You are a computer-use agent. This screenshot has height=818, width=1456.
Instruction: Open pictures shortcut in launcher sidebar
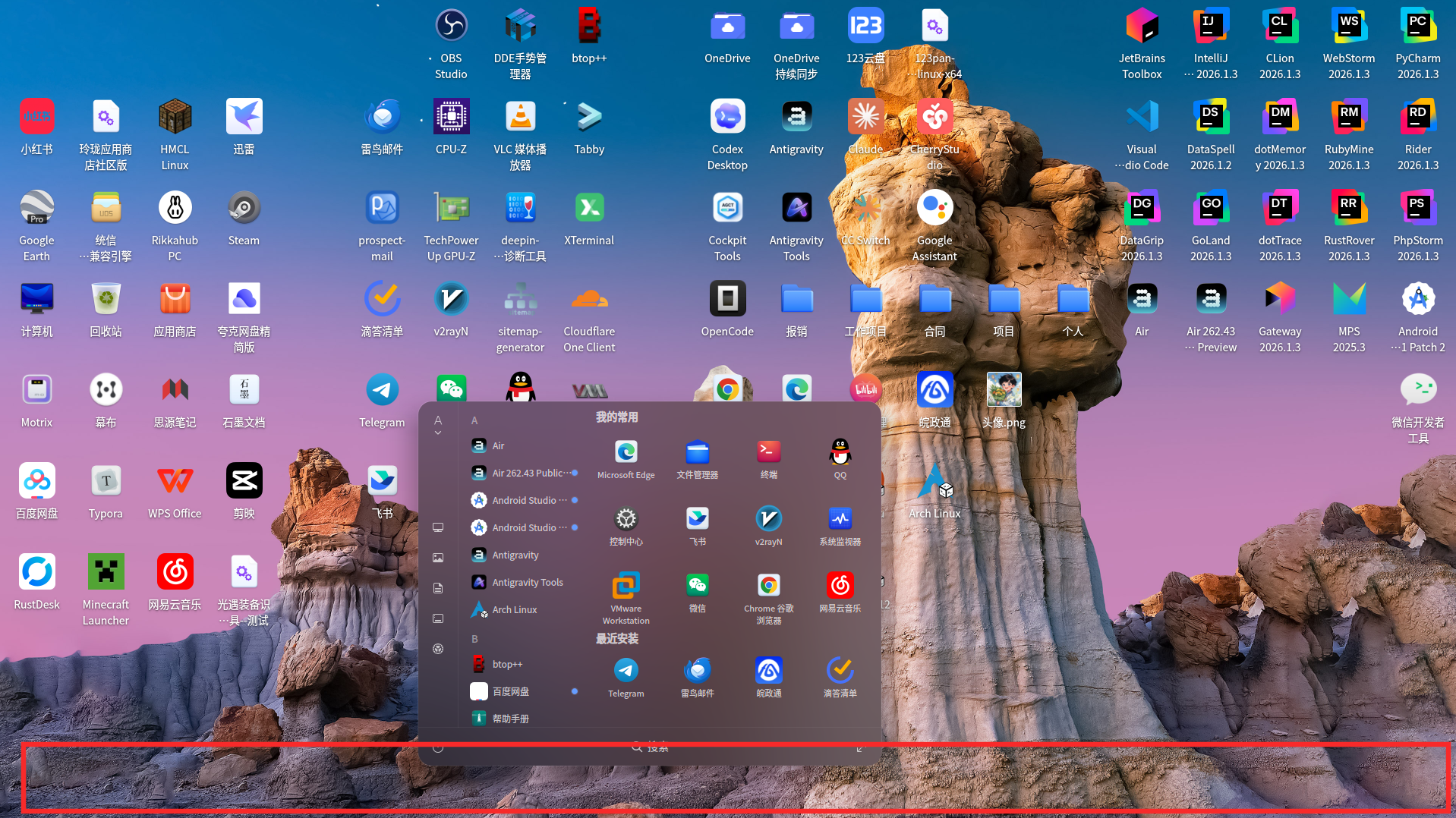(438, 558)
